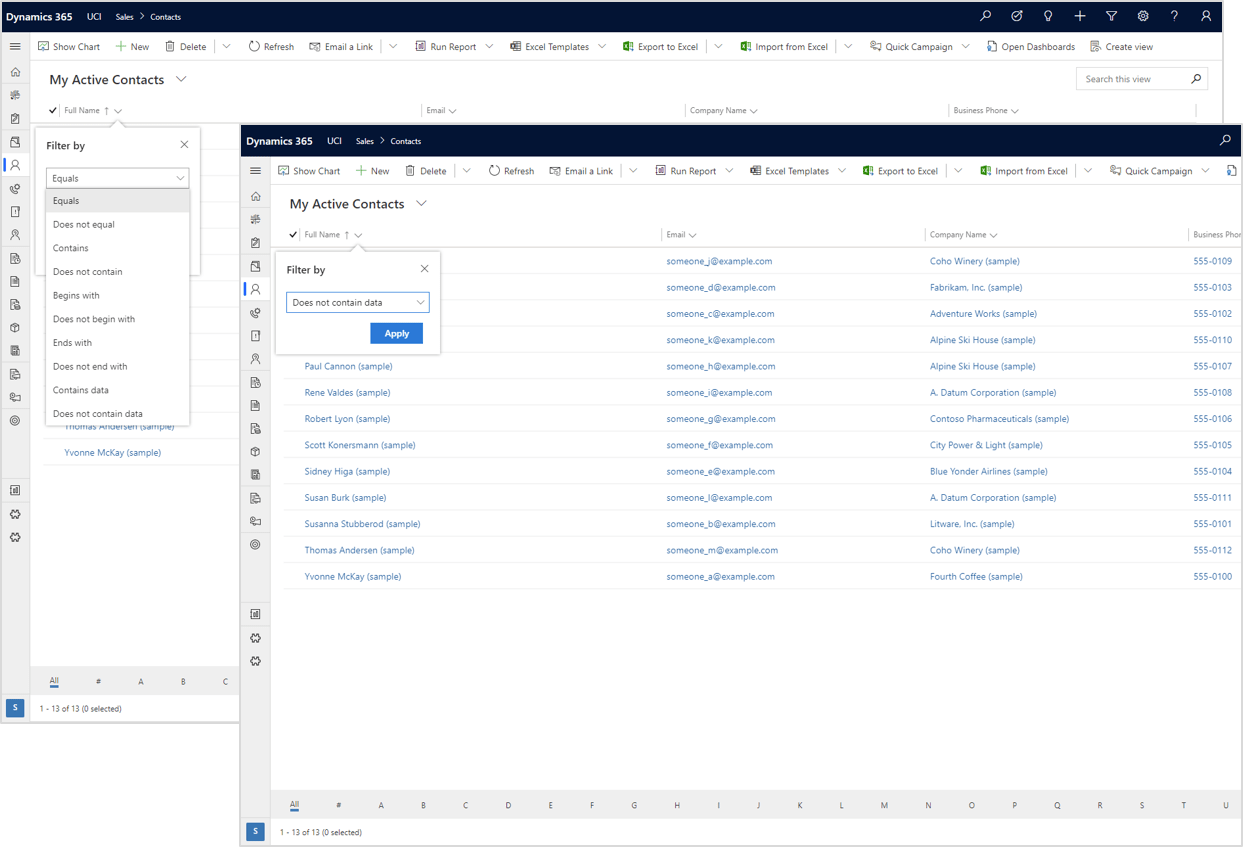The height and width of the screenshot is (847, 1243).
Task: Click Sales in the breadcrumb navigation
Action: (124, 17)
